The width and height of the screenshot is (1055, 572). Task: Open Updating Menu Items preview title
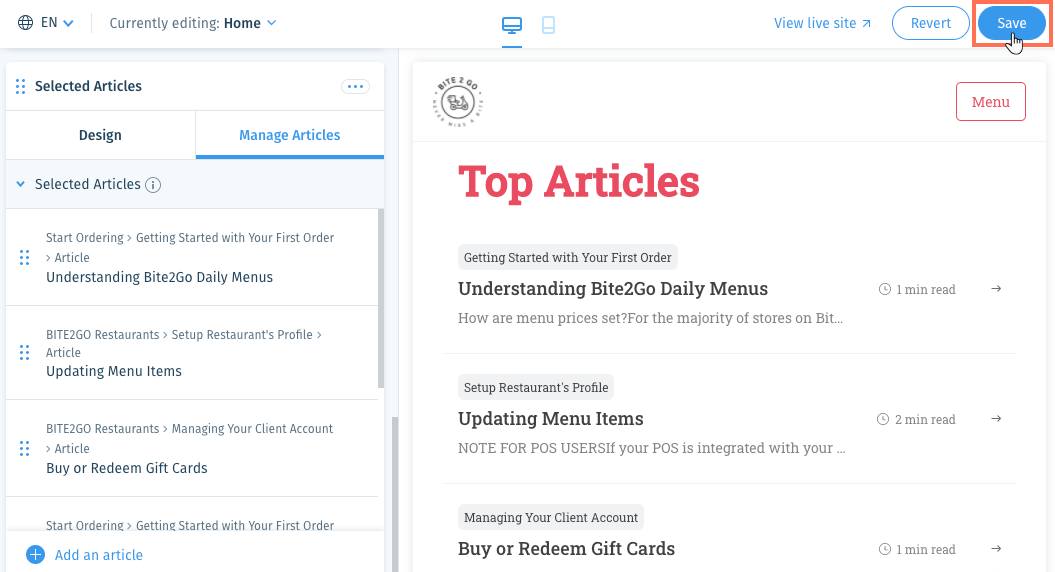pos(551,419)
